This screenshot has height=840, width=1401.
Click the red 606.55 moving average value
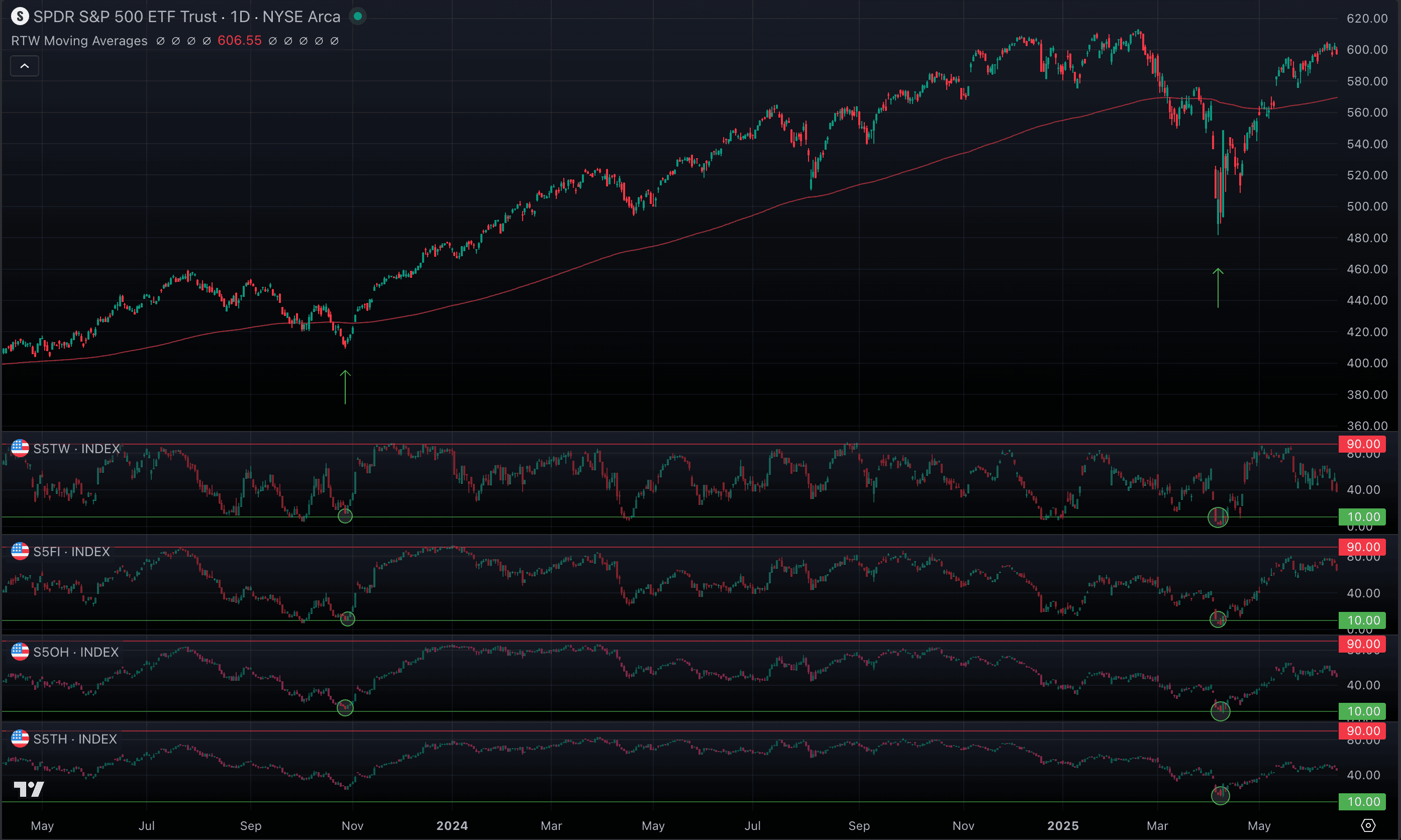pyautogui.click(x=239, y=41)
